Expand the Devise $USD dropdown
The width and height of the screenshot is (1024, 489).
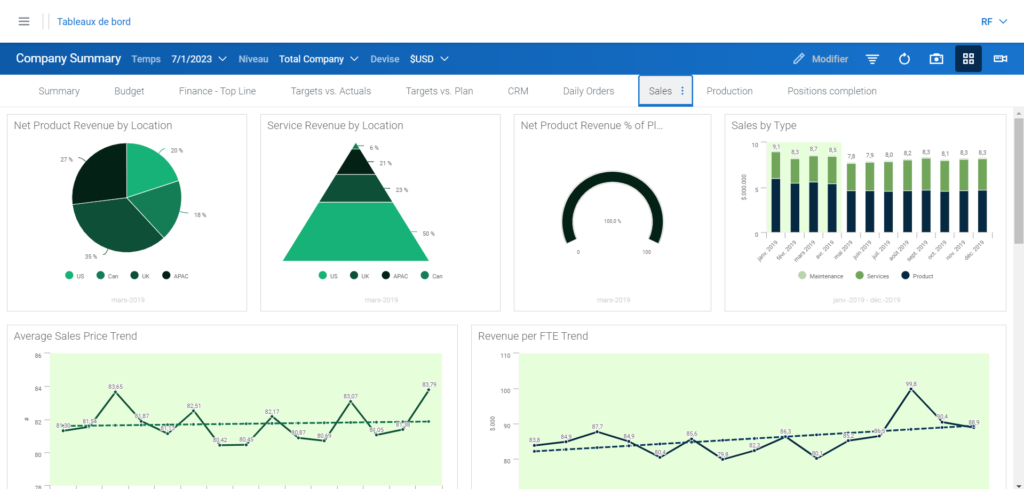coord(429,59)
